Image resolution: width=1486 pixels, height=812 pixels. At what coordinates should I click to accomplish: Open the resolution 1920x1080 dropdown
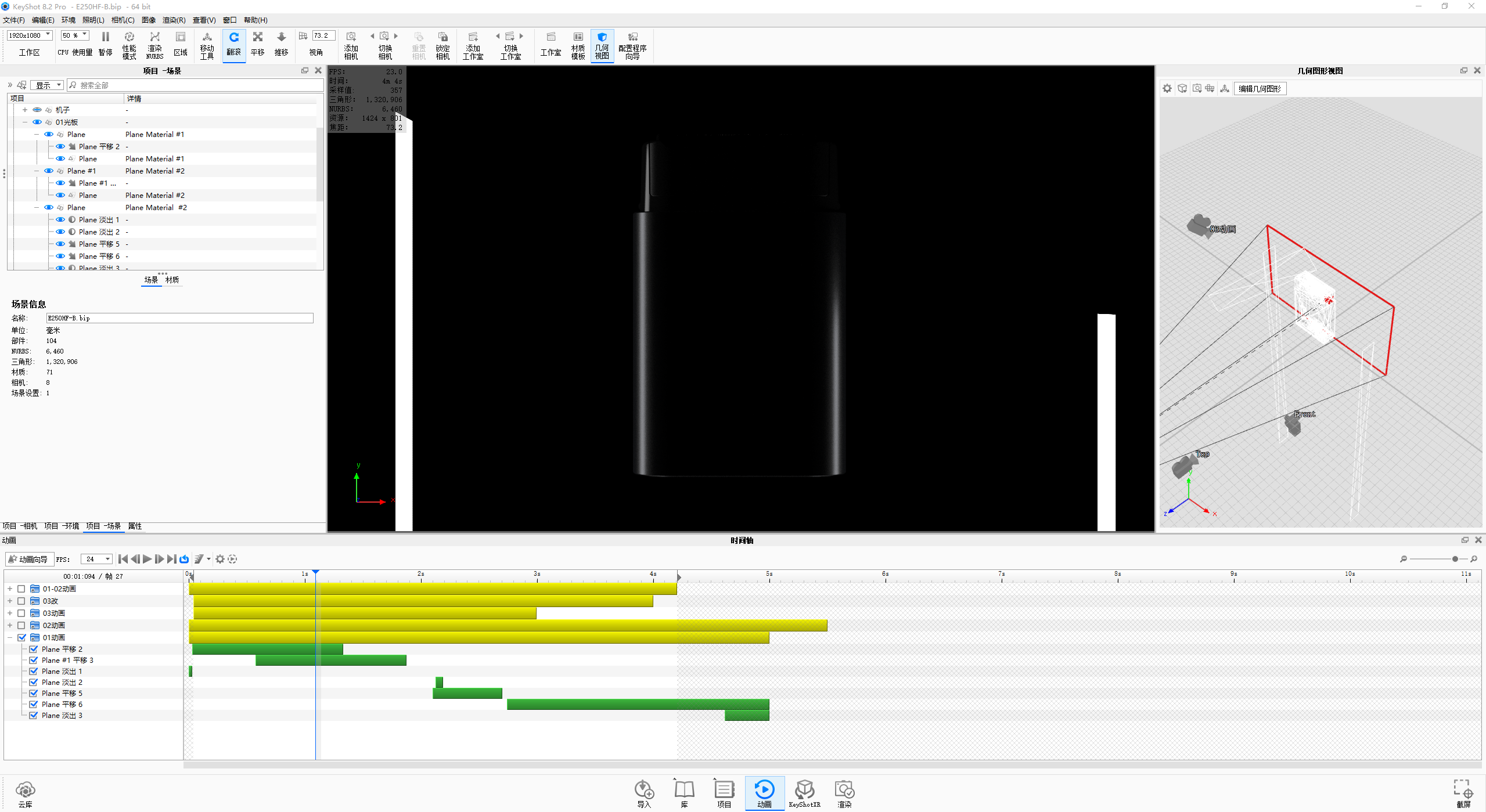pos(48,35)
